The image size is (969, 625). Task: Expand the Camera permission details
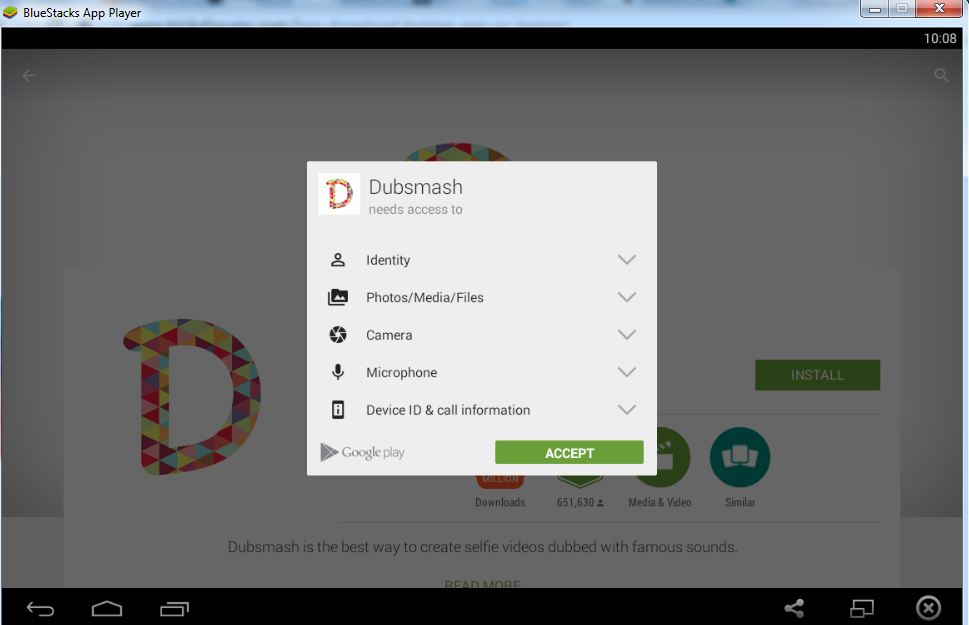point(627,335)
